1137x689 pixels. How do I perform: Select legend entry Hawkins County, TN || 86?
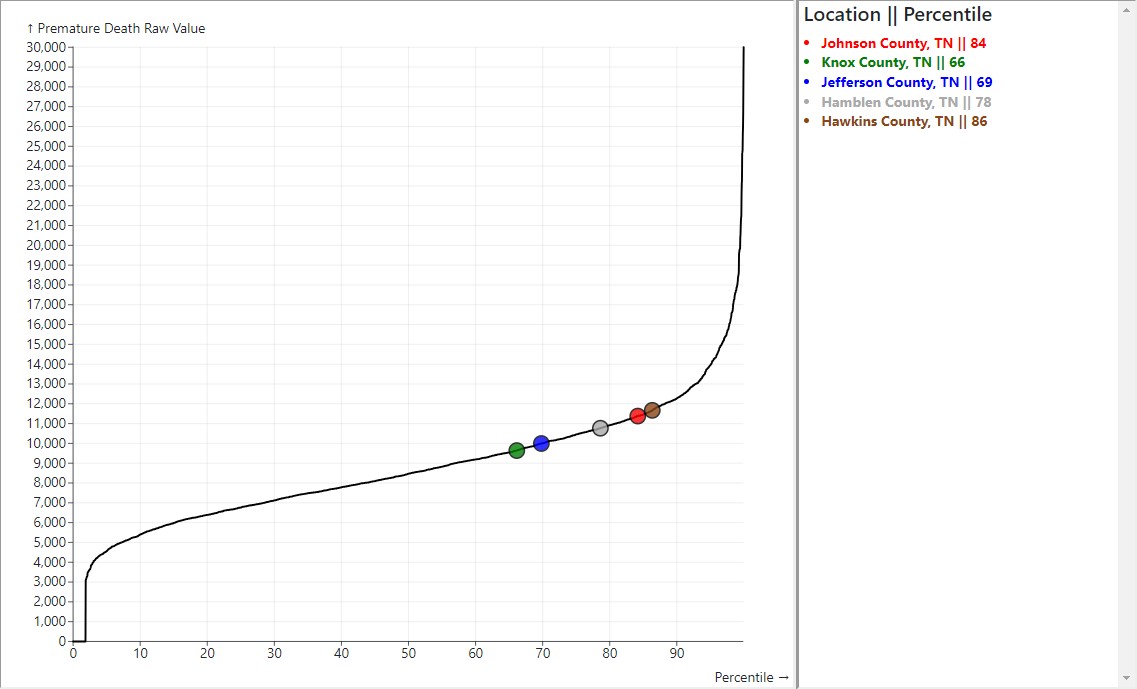[x=904, y=122]
